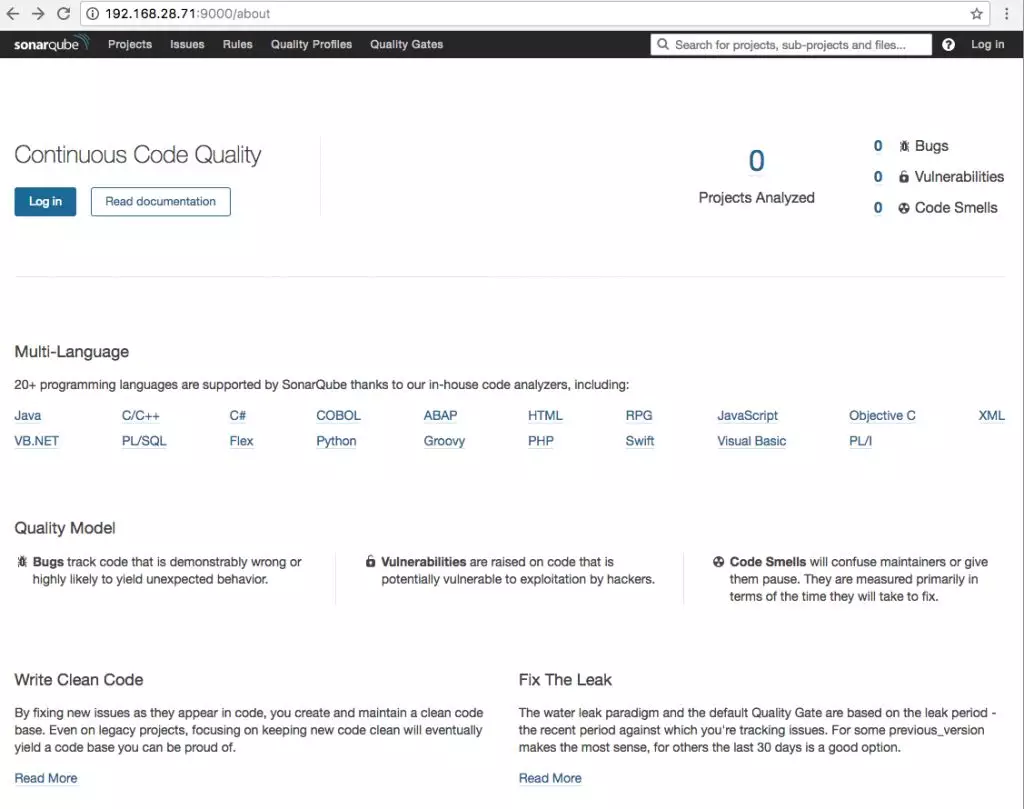Screen dimensions: 1024x809
Task: Click the Read documentation button
Action: point(160,201)
